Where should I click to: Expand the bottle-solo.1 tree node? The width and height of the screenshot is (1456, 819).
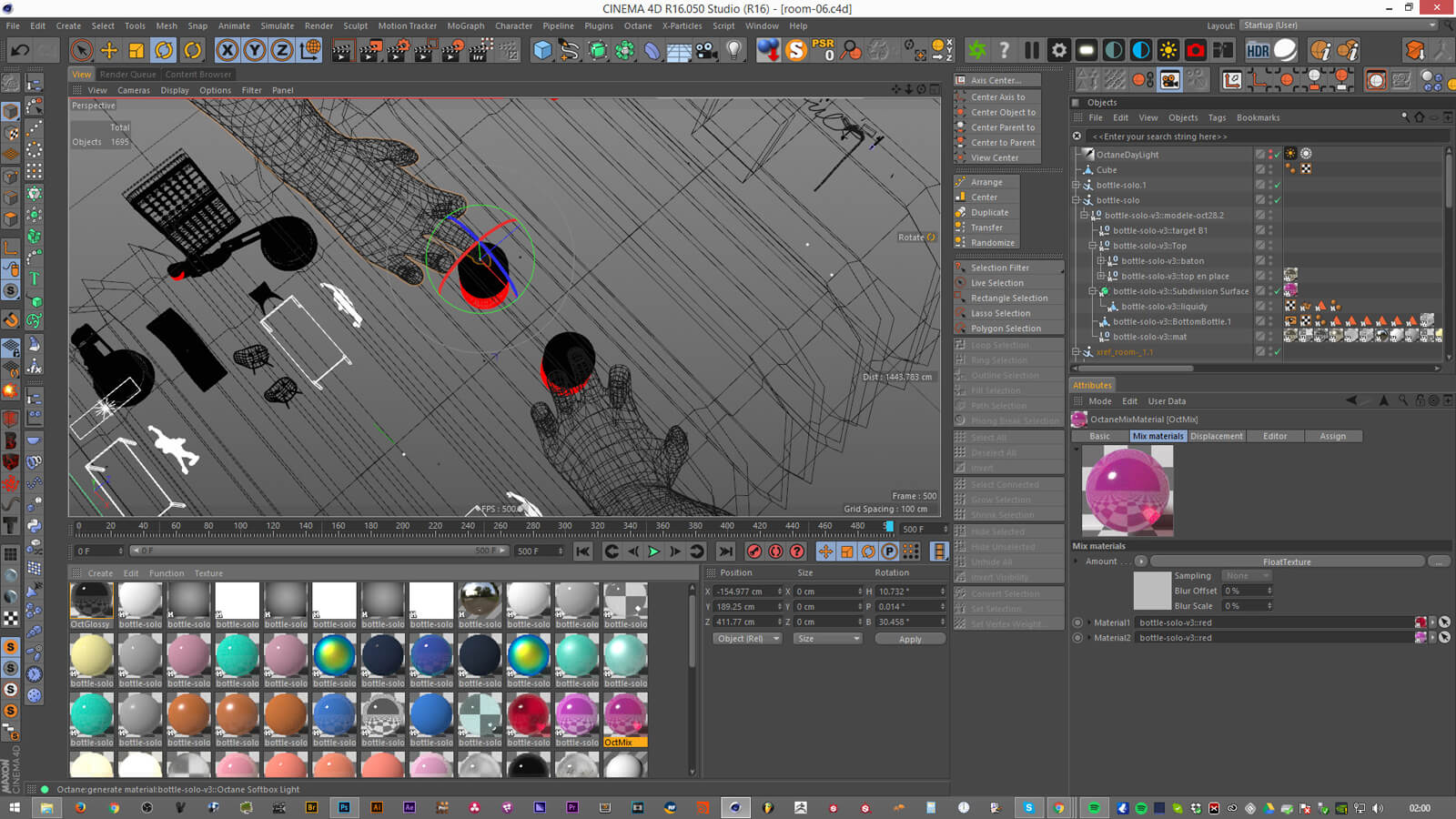point(1076,185)
